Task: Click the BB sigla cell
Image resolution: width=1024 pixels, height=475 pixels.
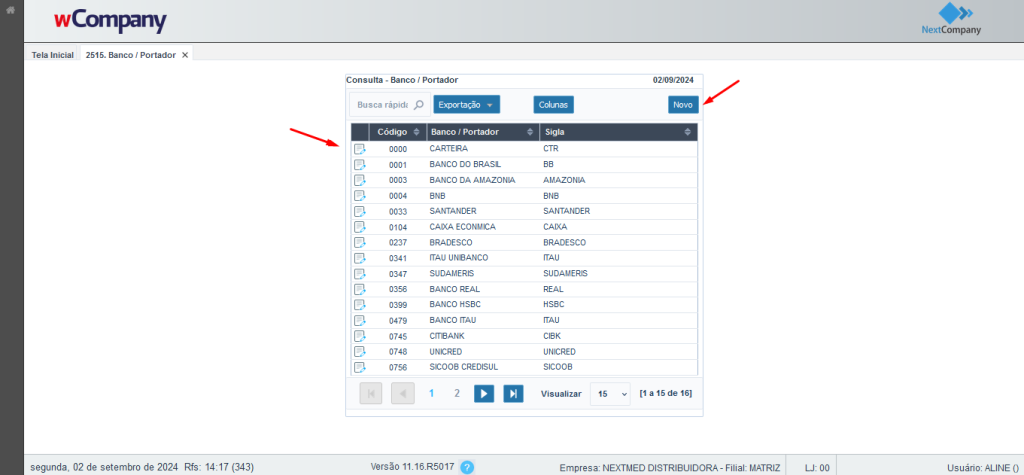Action: tap(548, 165)
